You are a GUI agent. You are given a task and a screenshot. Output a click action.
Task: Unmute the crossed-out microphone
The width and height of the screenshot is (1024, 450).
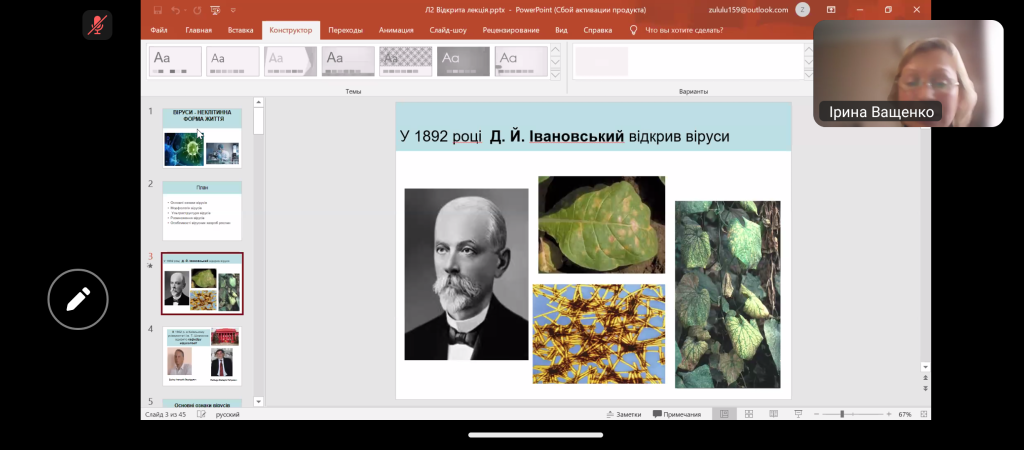pyautogui.click(x=98, y=25)
